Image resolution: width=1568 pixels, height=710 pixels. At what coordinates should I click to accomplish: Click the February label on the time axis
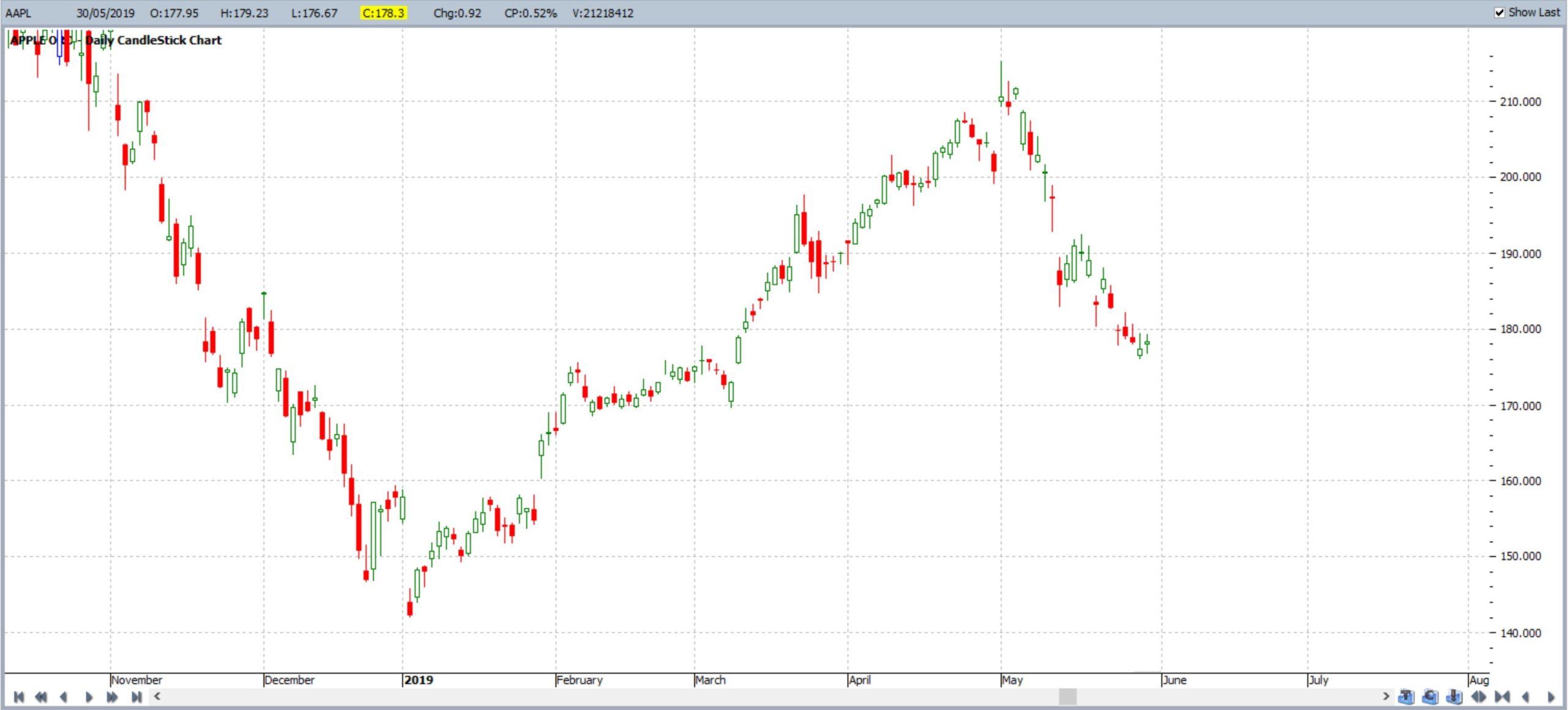(579, 680)
